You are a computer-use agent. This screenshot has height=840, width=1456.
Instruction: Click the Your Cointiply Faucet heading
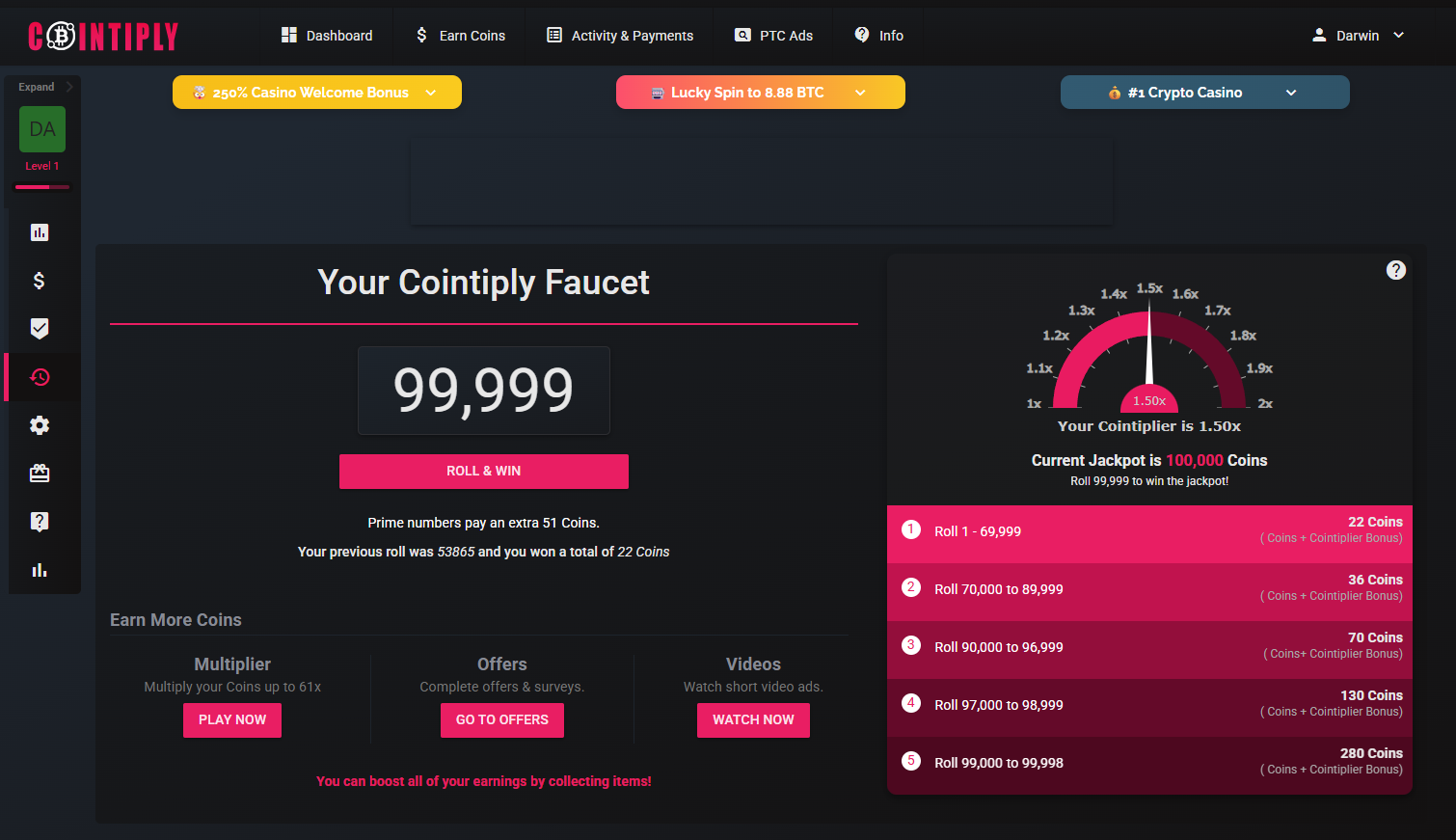[484, 283]
